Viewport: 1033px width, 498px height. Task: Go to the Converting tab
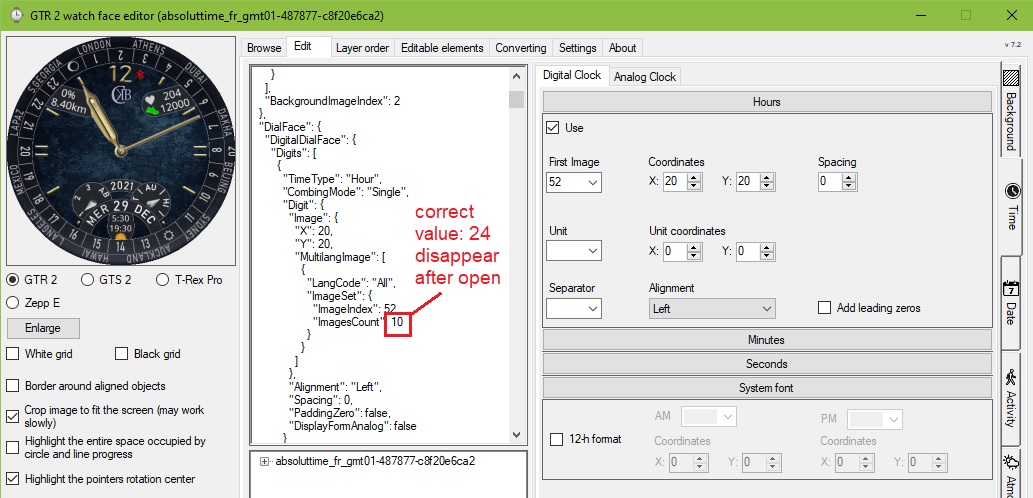[x=520, y=47]
